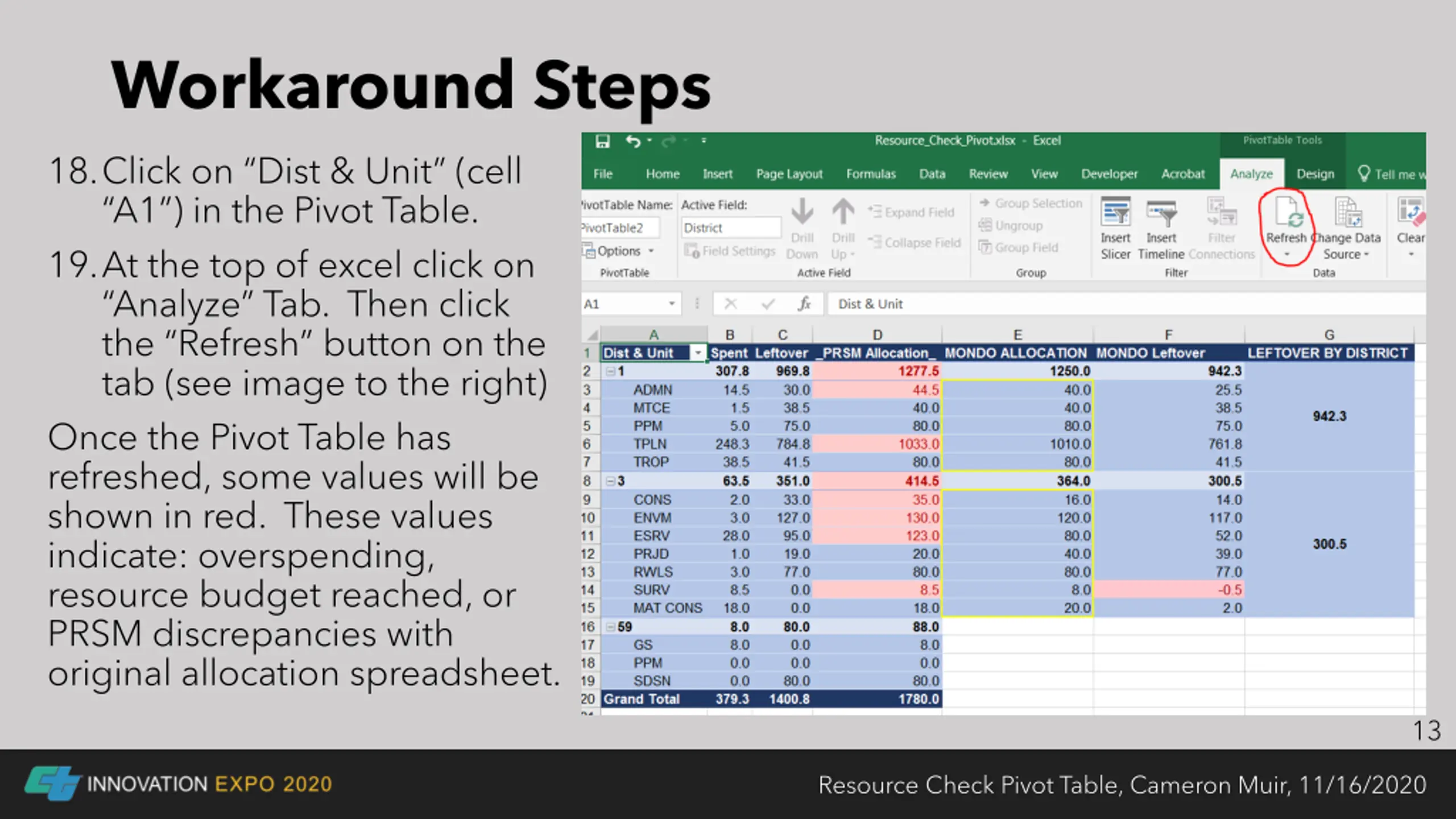
Task: Click the Cancel X icon in formula bar
Action: [x=731, y=304]
